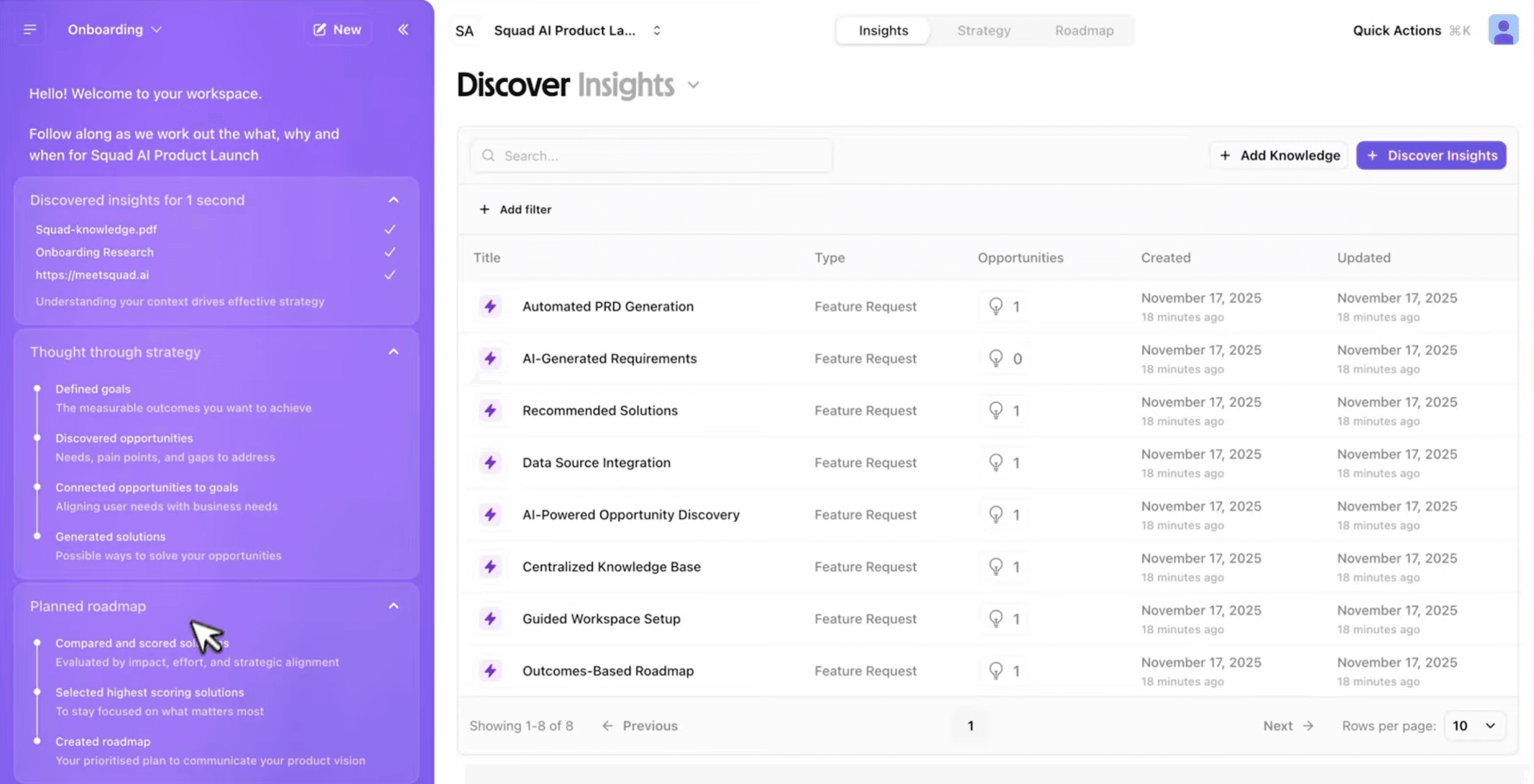Click lightning icon for Data Source Integration

point(490,463)
